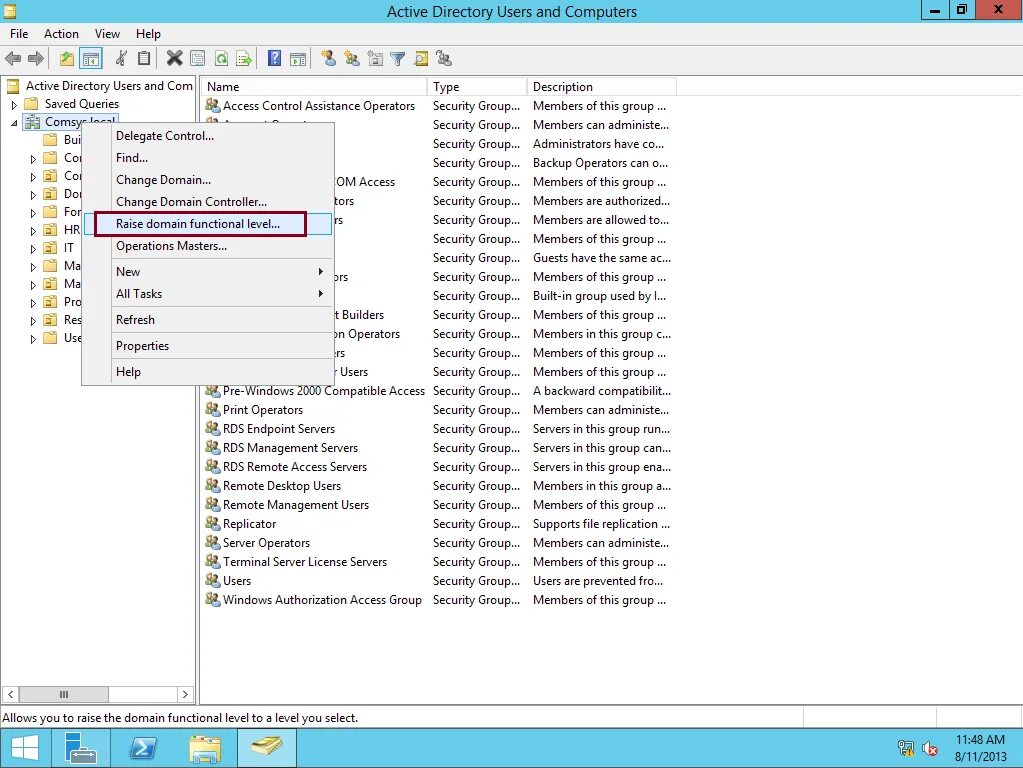
Task: Open the All Tasks submenu
Action: tap(209, 294)
